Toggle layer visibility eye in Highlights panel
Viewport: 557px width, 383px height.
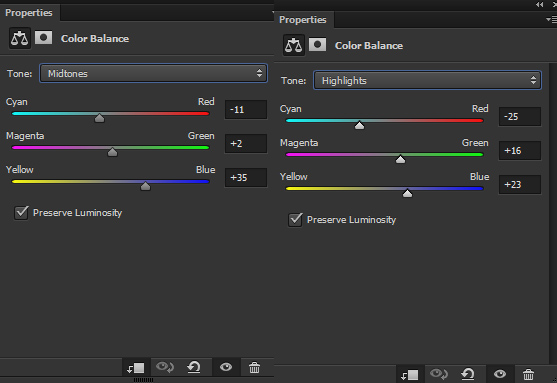[500, 374]
